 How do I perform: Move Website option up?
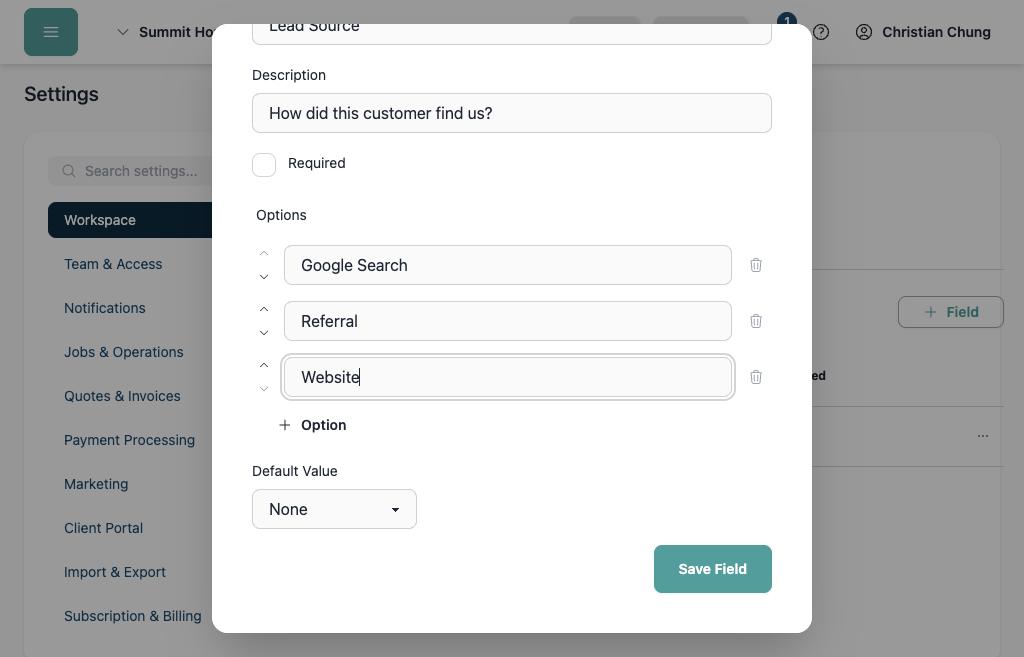tap(264, 365)
